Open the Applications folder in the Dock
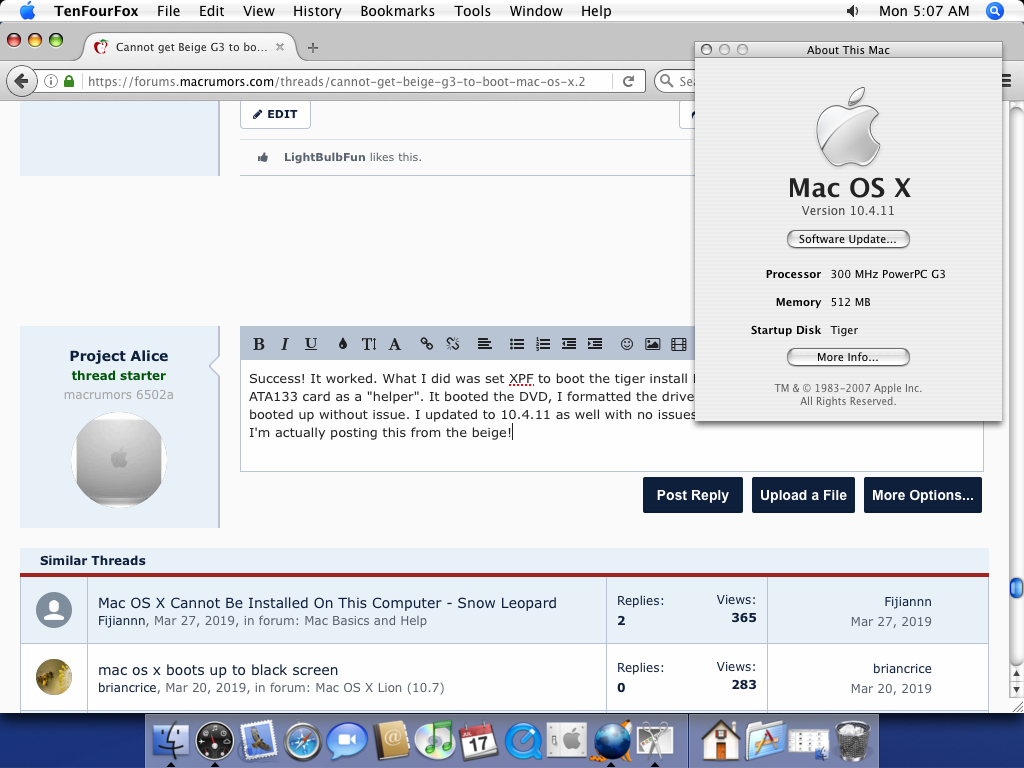The image size is (1024, 768). pyautogui.click(x=765, y=741)
